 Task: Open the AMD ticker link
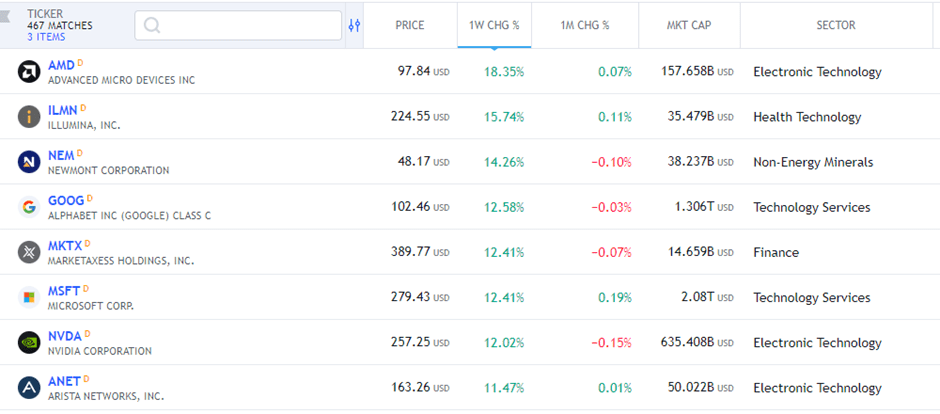(61, 65)
